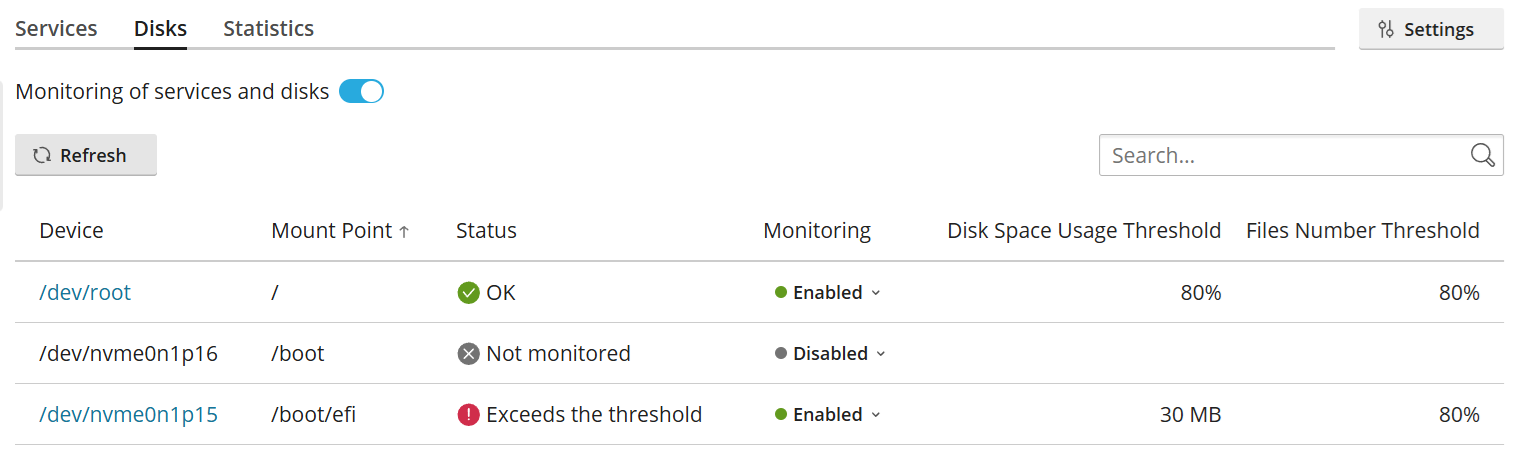Click the Settings sliders icon
Image resolution: width=1518 pixels, height=459 pixels.
click(x=1386, y=29)
